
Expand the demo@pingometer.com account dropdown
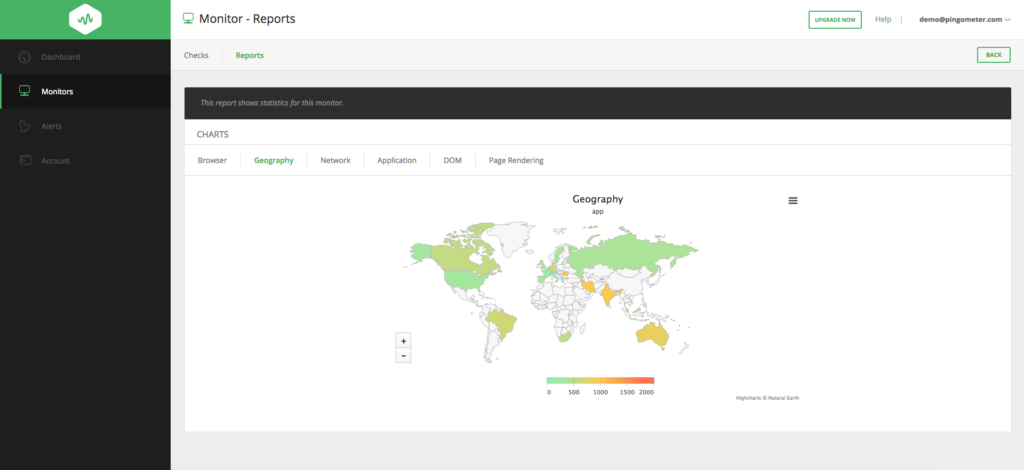(965, 19)
